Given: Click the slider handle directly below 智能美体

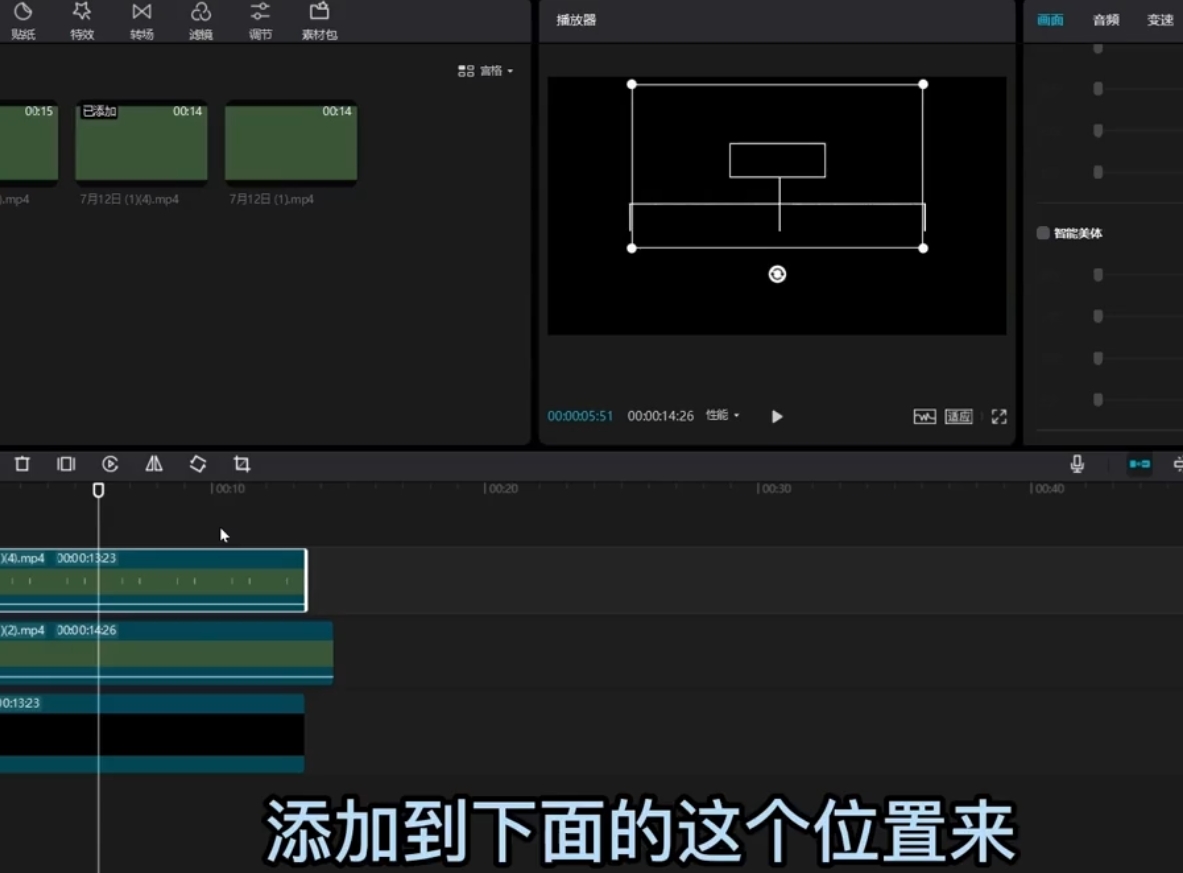Looking at the screenshot, I should tap(1098, 275).
